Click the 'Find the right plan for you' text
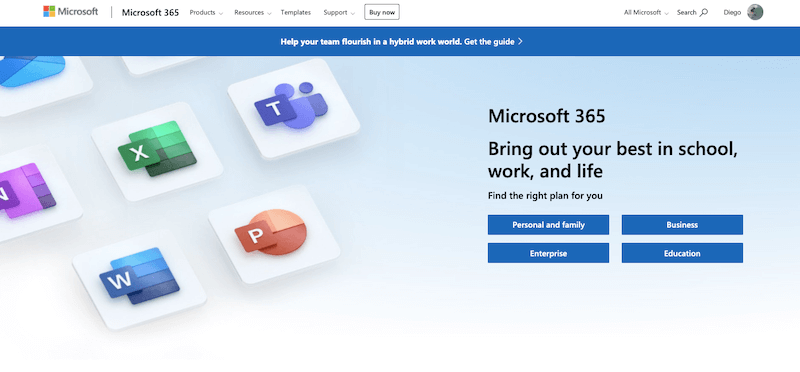This screenshot has height=372, width=800. pyautogui.click(x=545, y=195)
